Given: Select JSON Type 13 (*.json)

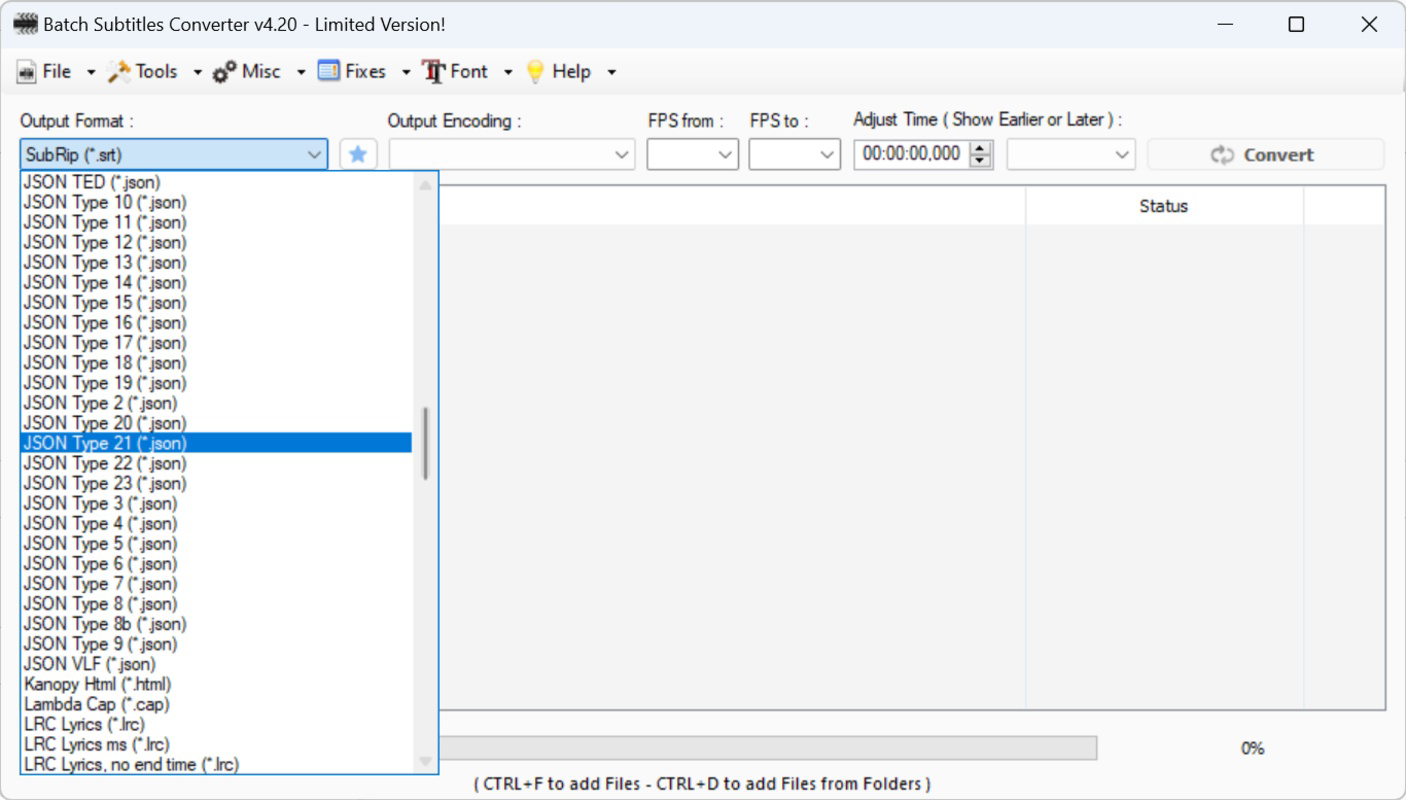Looking at the screenshot, I should [216, 262].
